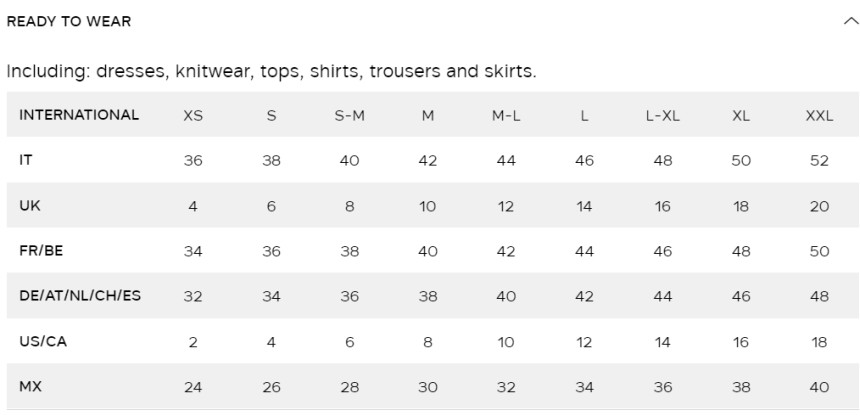This screenshot has height=416, width=860.
Task: Select the UK row label
Action: point(30,205)
